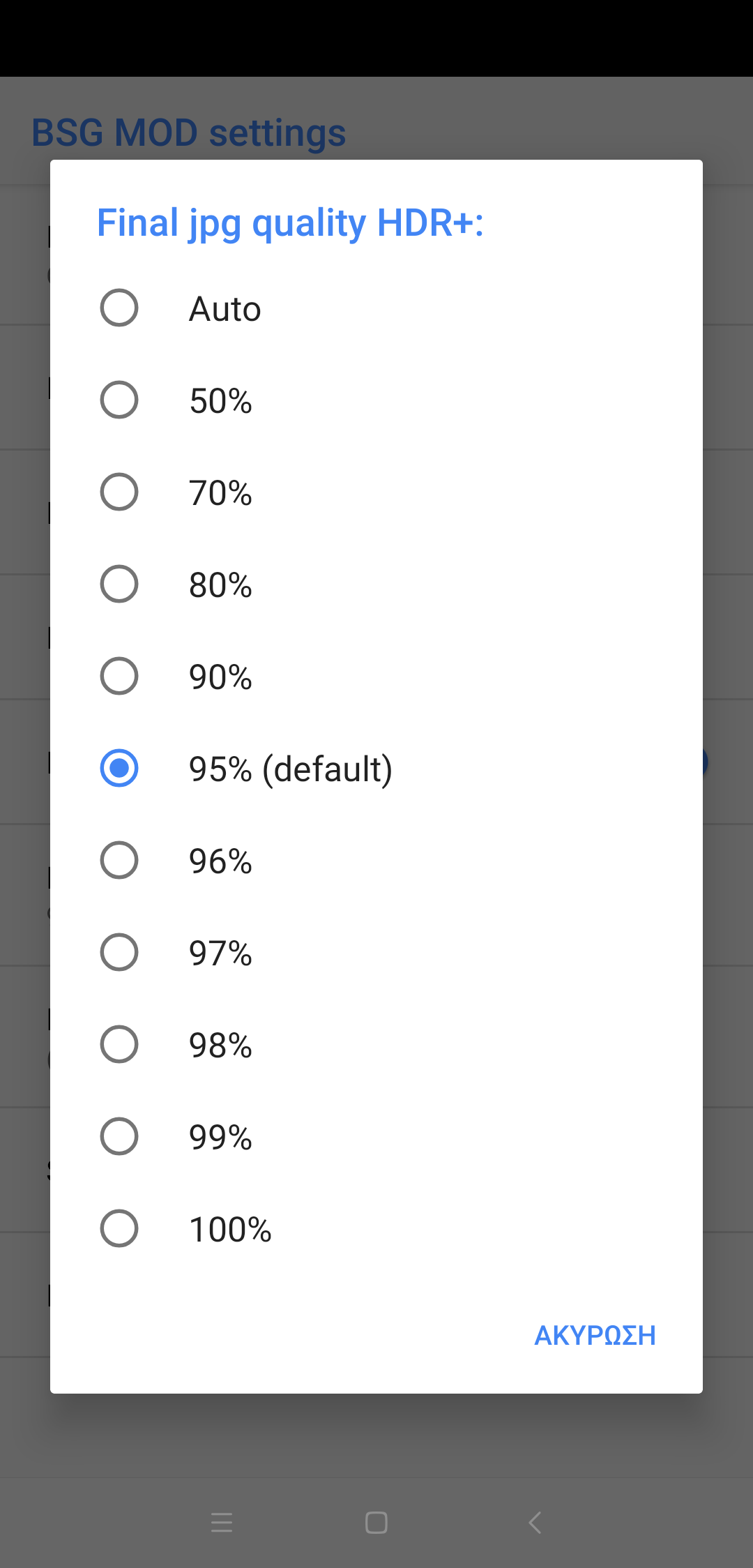Set HDR+ jpg quality to 99%
Screen dimensions: 753x1568
119,1137
